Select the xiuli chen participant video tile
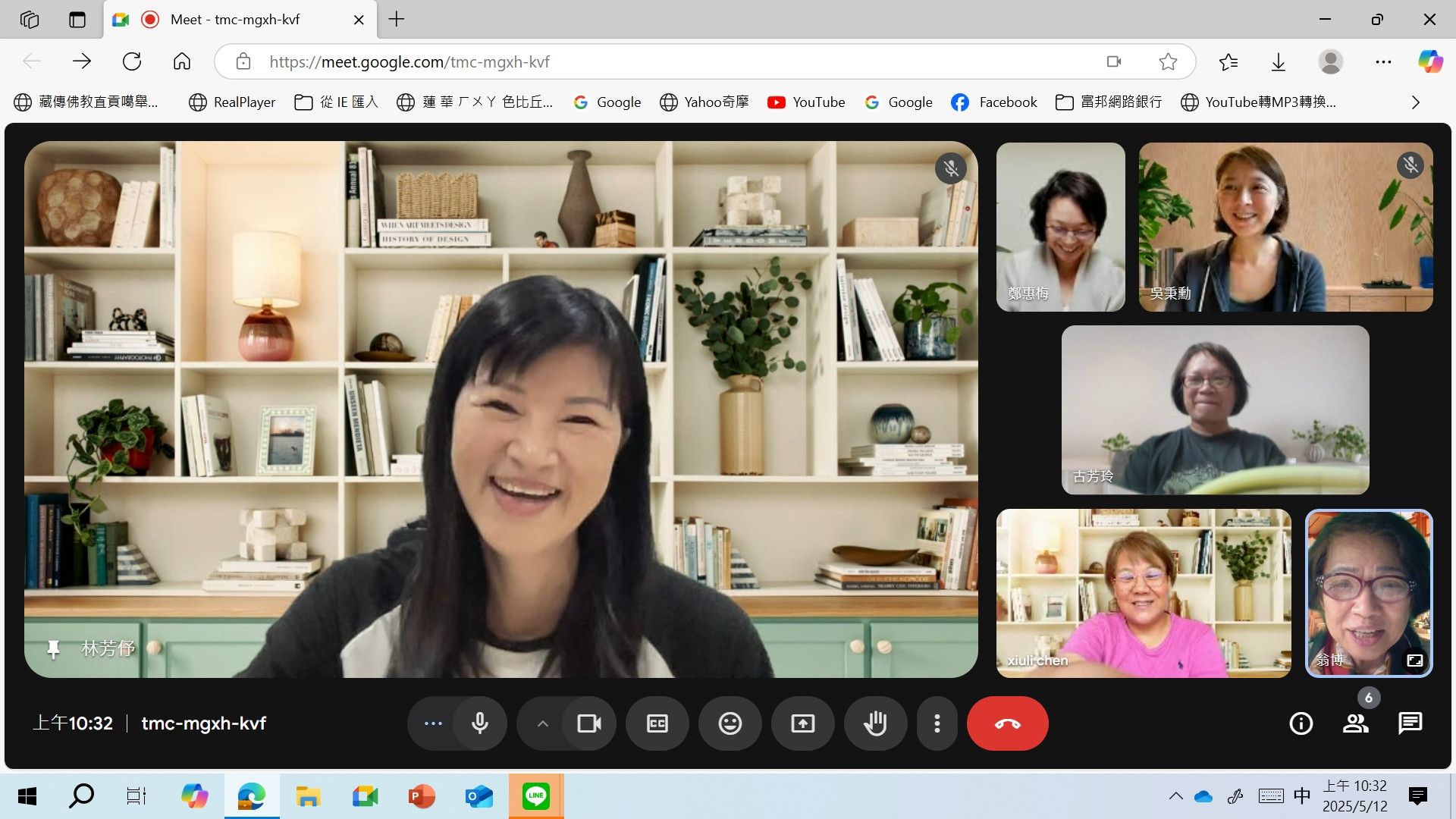Image resolution: width=1456 pixels, height=819 pixels. pyautogui.click(x=1143, y=593)
